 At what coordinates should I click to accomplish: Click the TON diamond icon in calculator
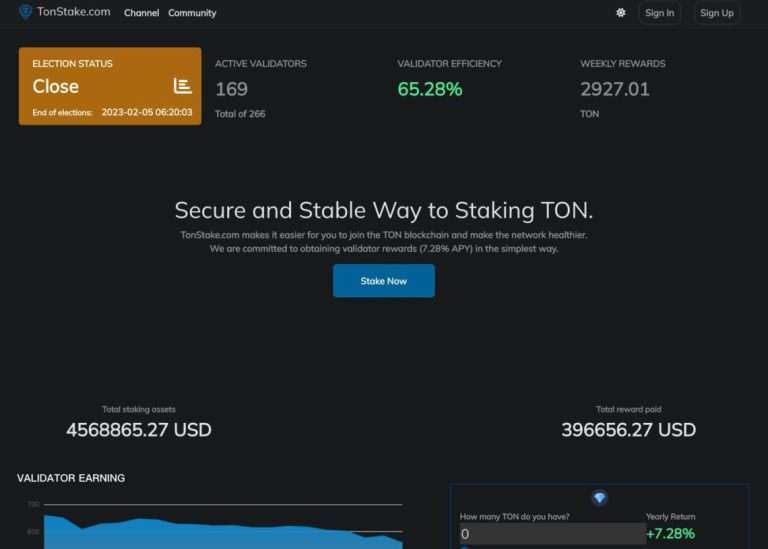(x=599, y=498)
